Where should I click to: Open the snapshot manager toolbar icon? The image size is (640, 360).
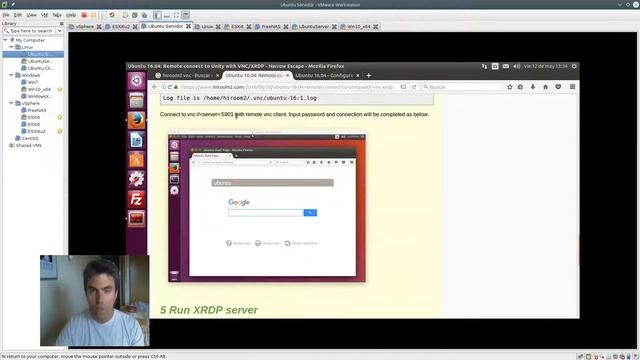tap(144, 15)
